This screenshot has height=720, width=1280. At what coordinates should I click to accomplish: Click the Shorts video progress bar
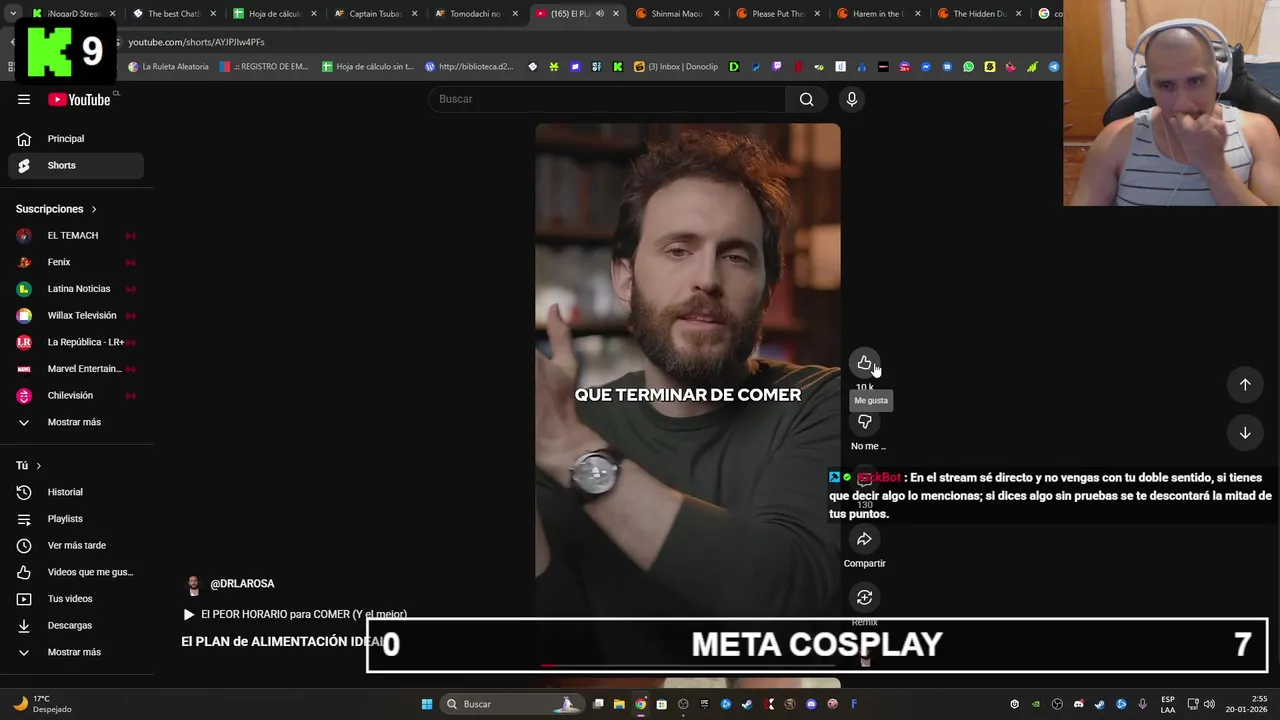tap(688, 664)
